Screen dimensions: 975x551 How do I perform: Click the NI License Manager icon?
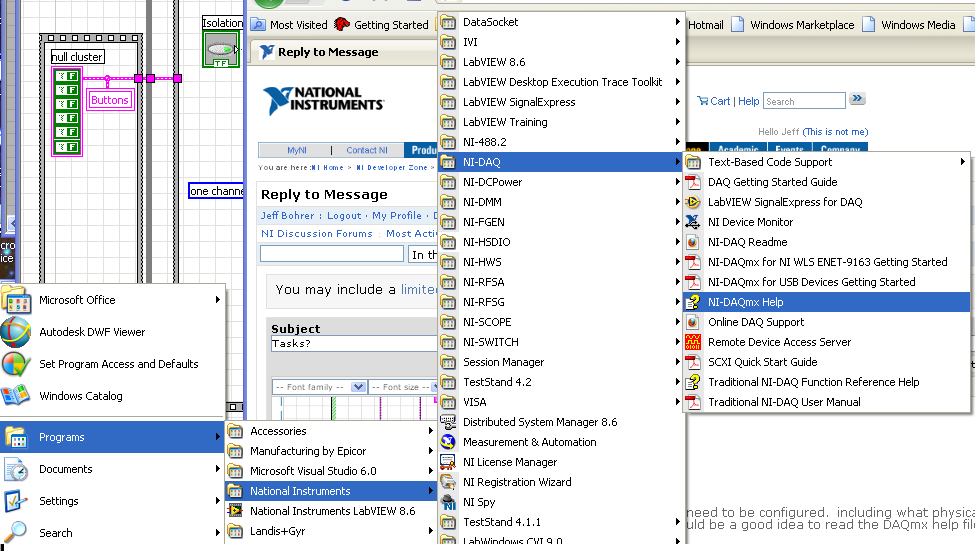tap(448, 462)
